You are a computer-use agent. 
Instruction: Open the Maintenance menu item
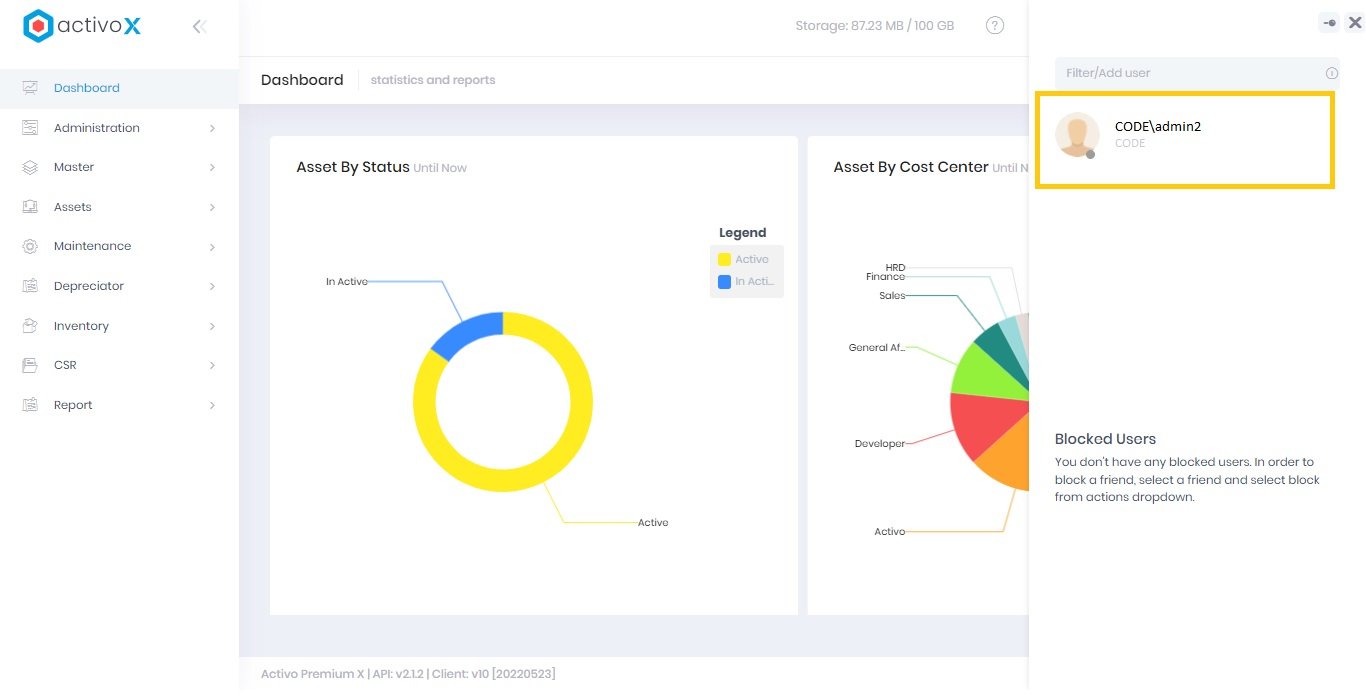tap(92, 246)
